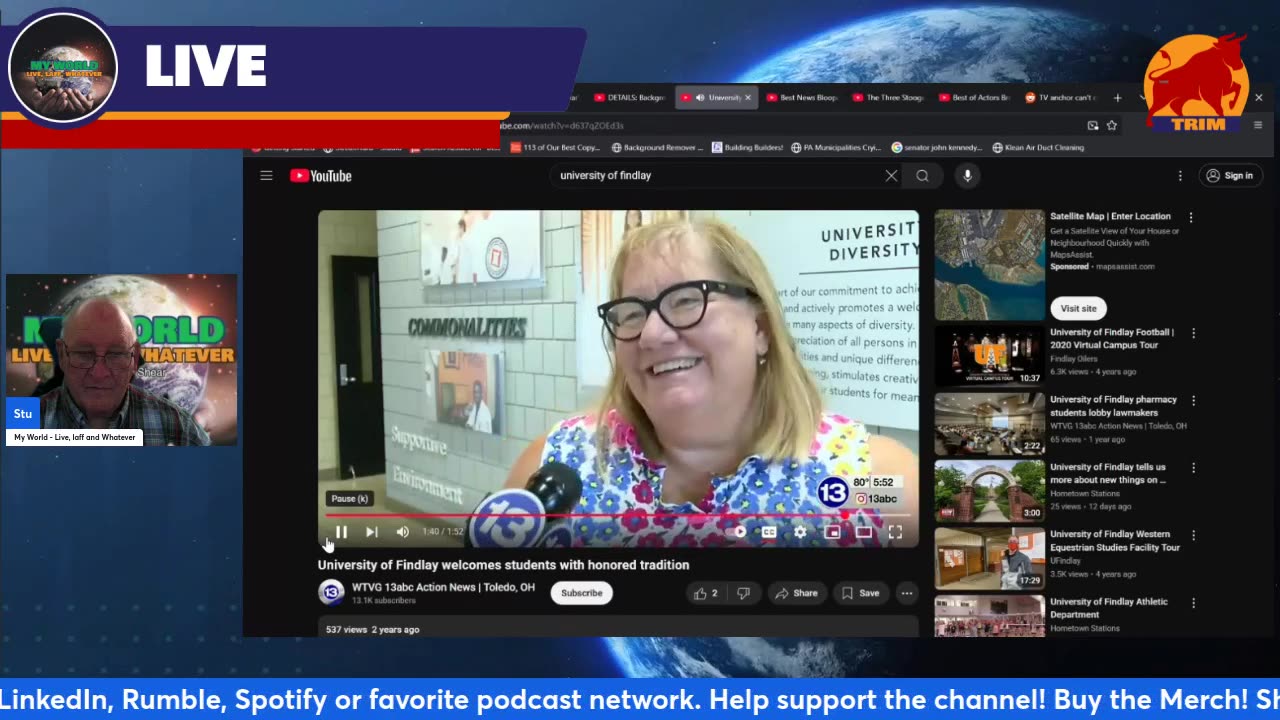This screenshot has width=1280, height=720.
Task: Open Background Remover bookmark
Action: pos(656,148)
